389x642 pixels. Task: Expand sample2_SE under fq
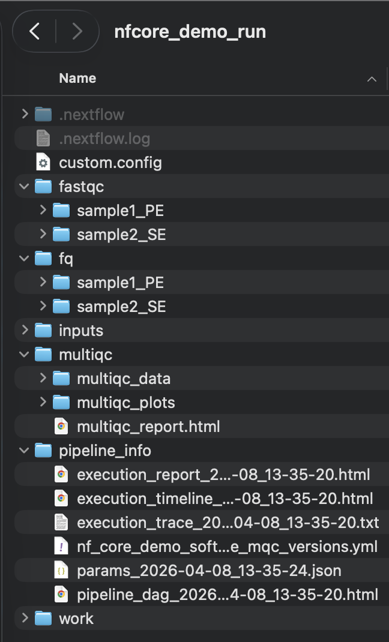43,306
